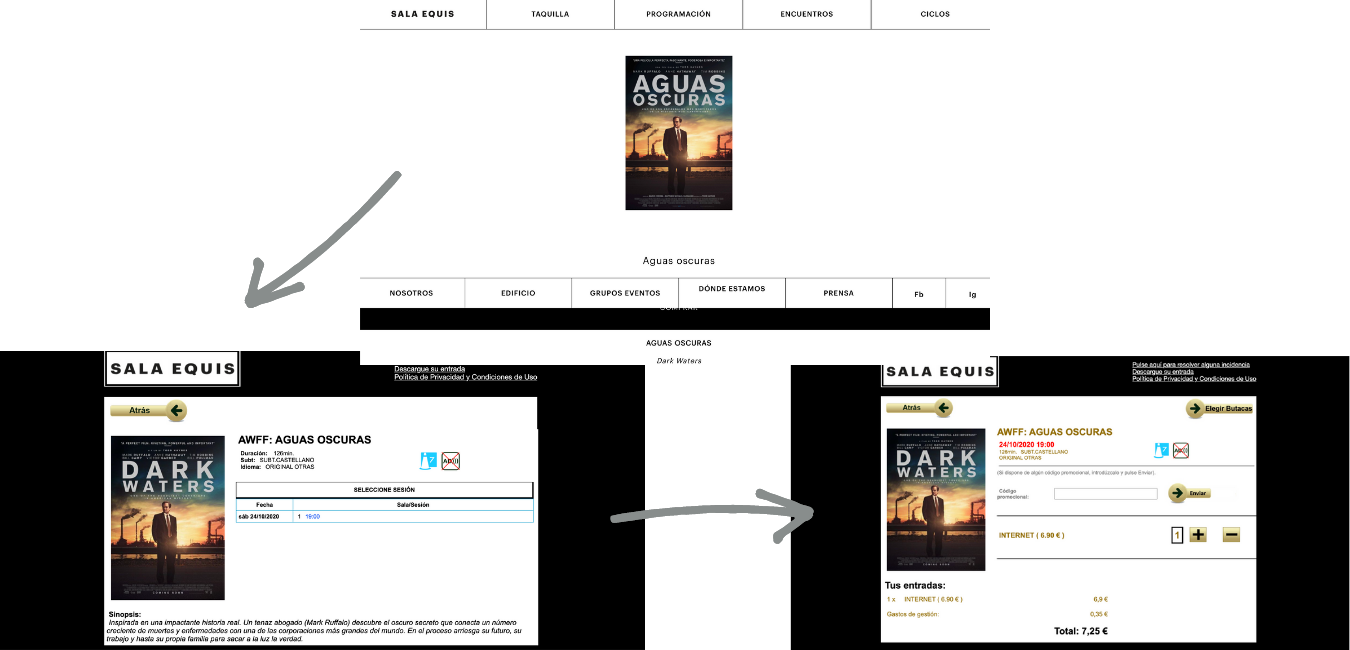Click the Elegir Butacas button
This screenshot has height=650, width=1350.
pyautogui.click(x=1219, y=409)
